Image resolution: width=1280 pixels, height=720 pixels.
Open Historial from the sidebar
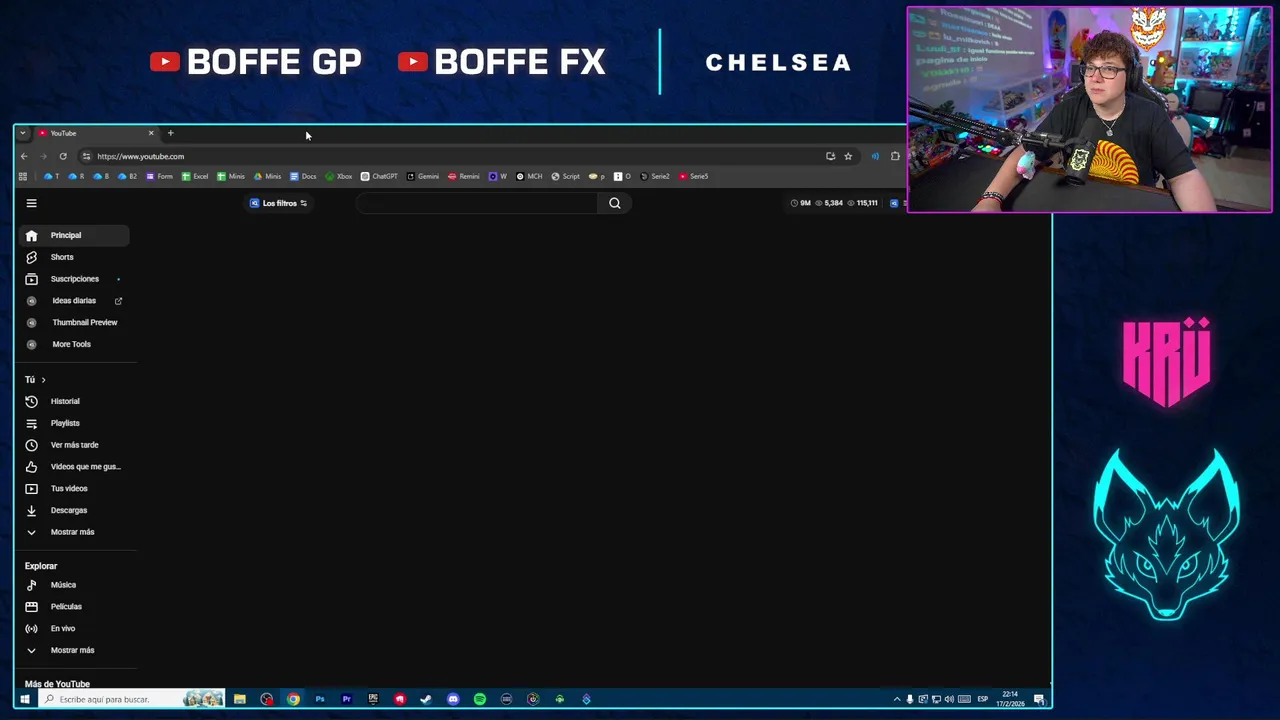click(72, 401)
